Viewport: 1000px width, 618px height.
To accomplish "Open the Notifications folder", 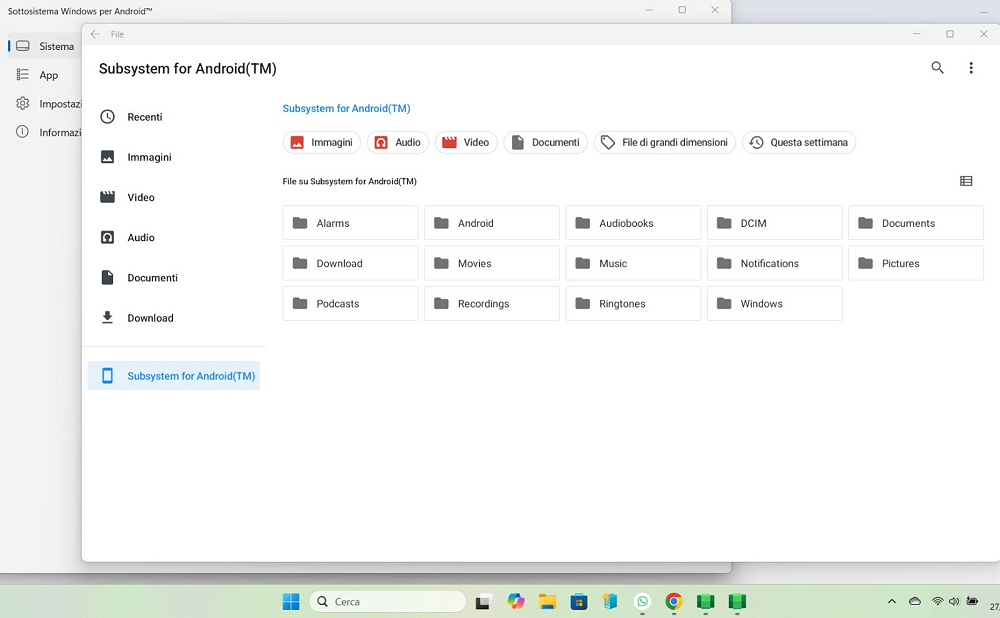I will point(774,263).
